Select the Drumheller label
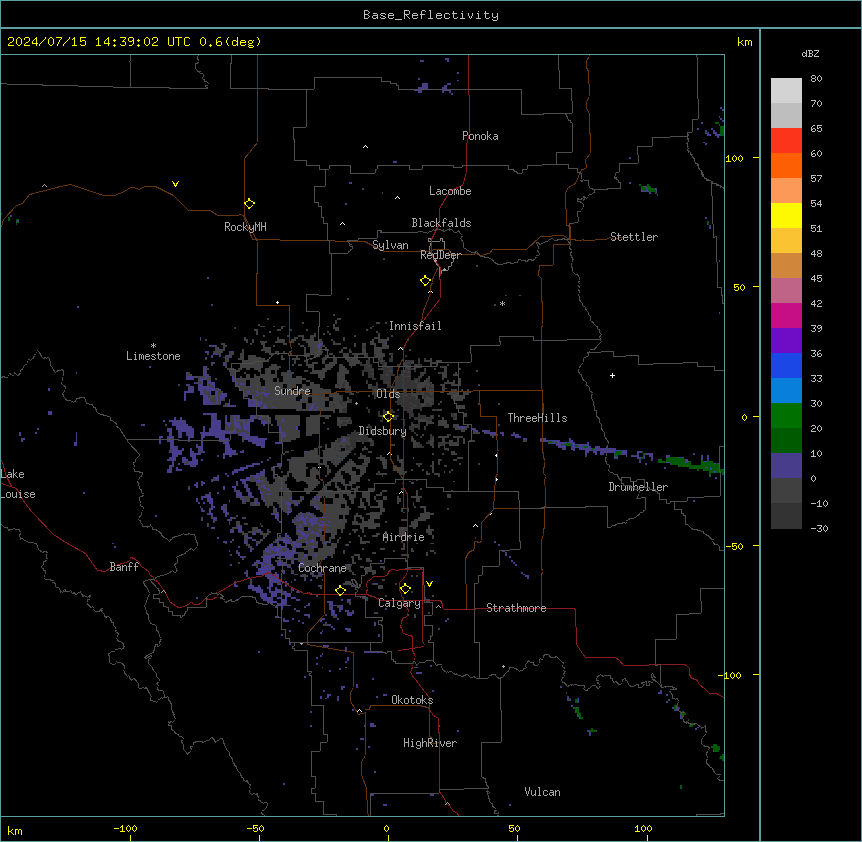 click(638, 487)
